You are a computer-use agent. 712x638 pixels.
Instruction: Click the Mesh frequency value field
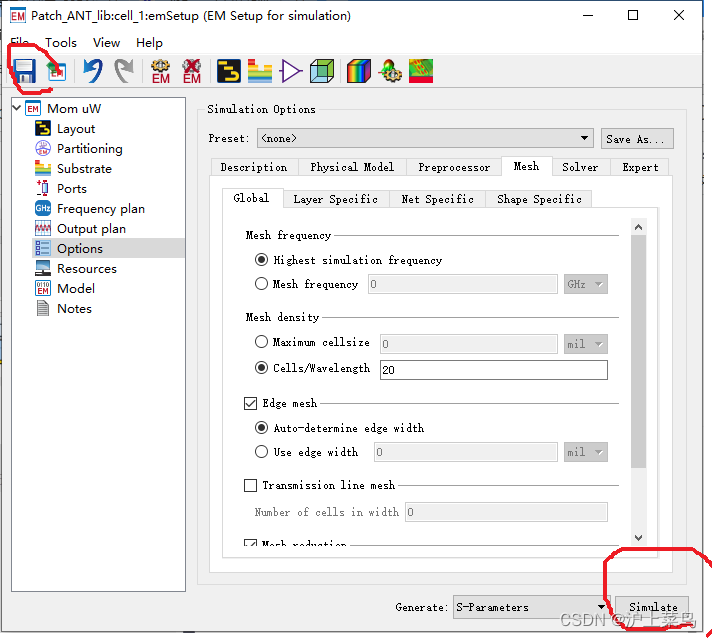pos(463,284)
